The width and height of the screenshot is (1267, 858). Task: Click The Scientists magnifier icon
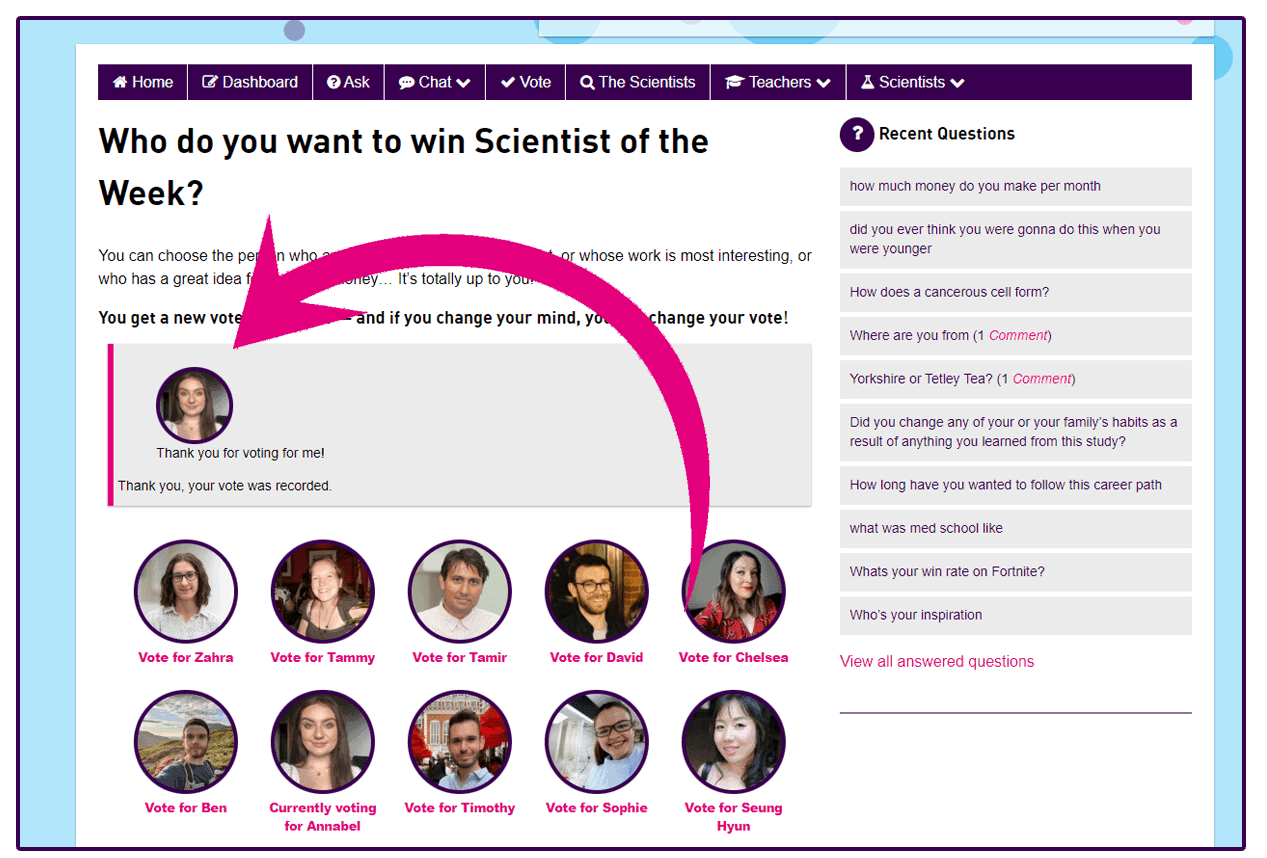click(587, 83)
